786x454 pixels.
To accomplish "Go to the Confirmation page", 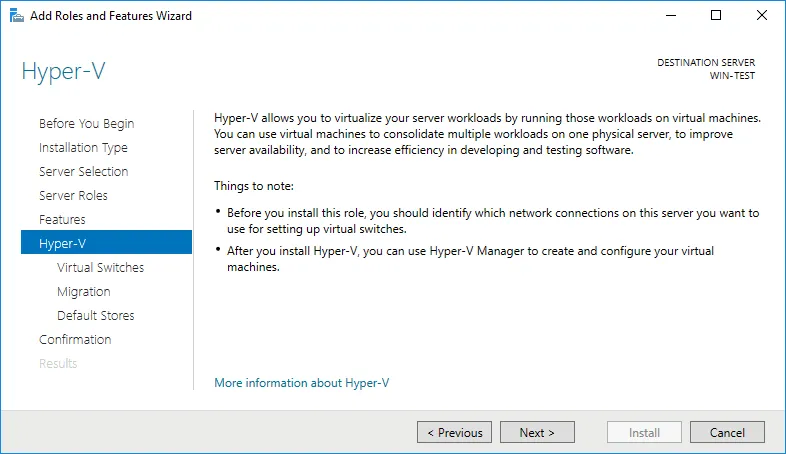I will click(x=75, y=340).
